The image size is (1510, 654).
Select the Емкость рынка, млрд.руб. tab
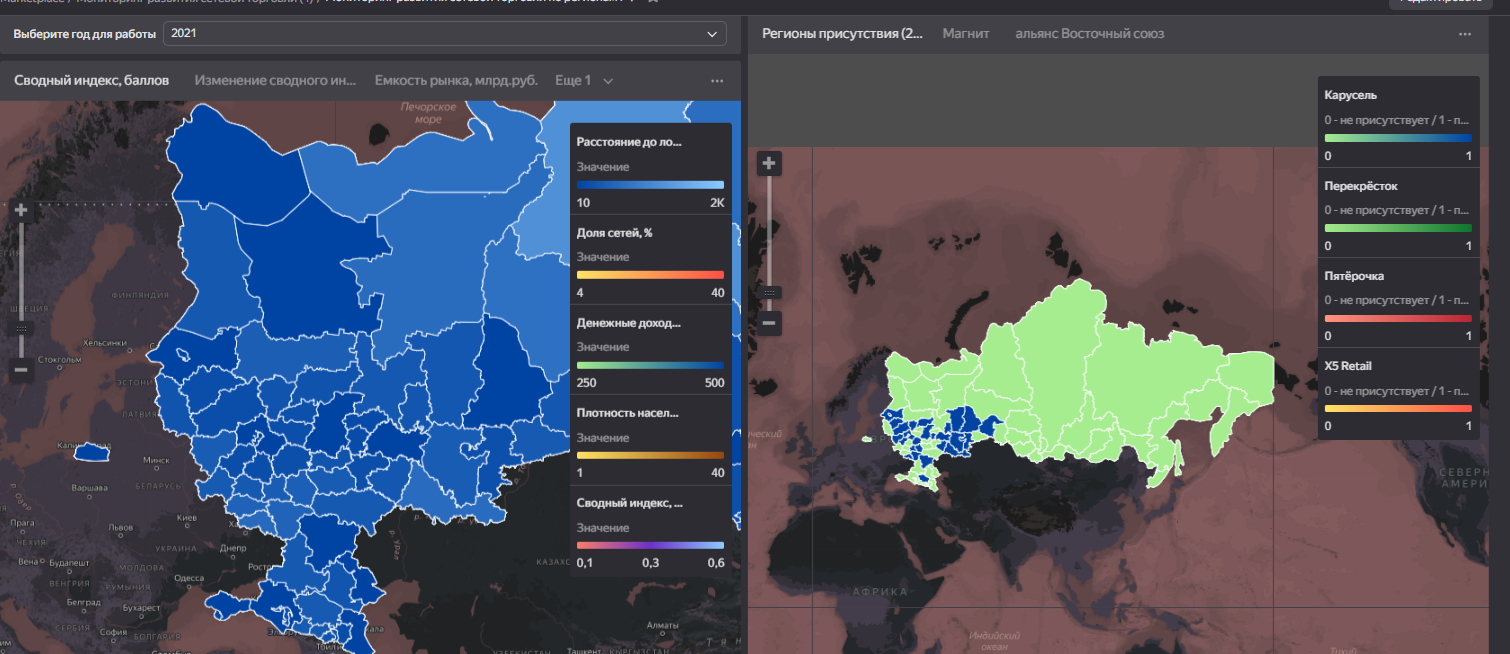[456, 80]
